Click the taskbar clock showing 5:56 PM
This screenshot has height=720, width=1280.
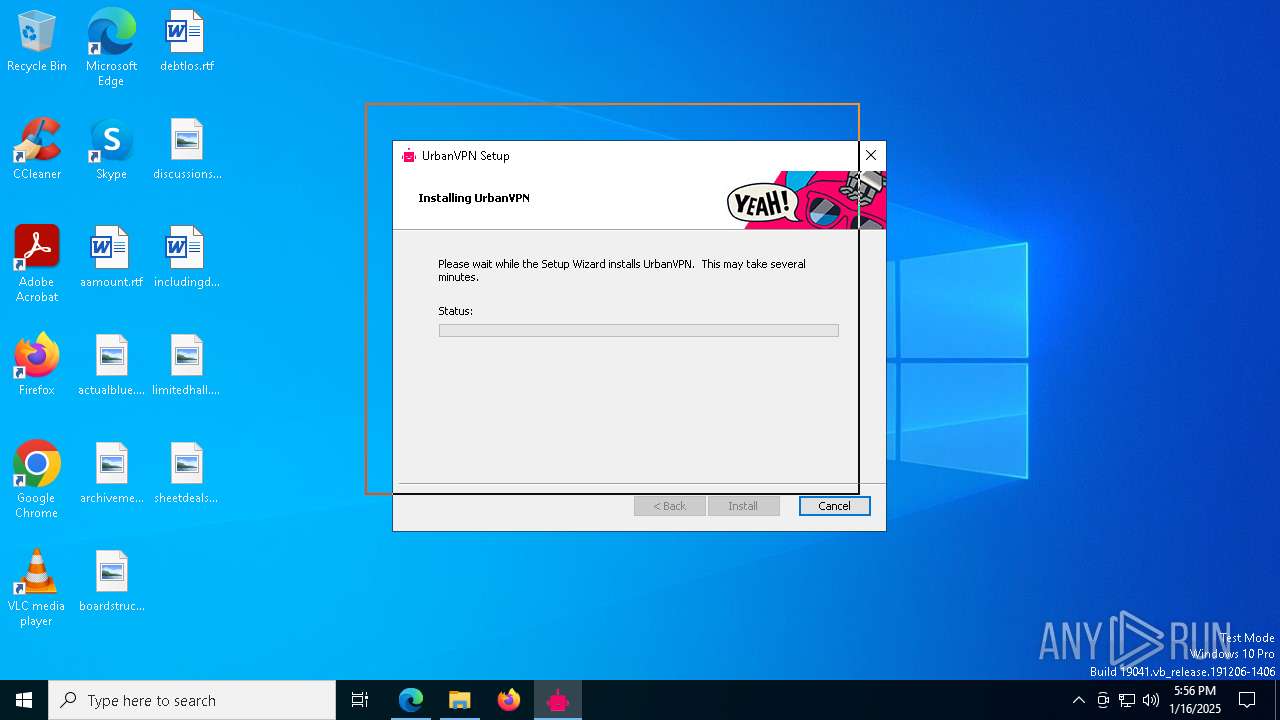click(1195, 700)
